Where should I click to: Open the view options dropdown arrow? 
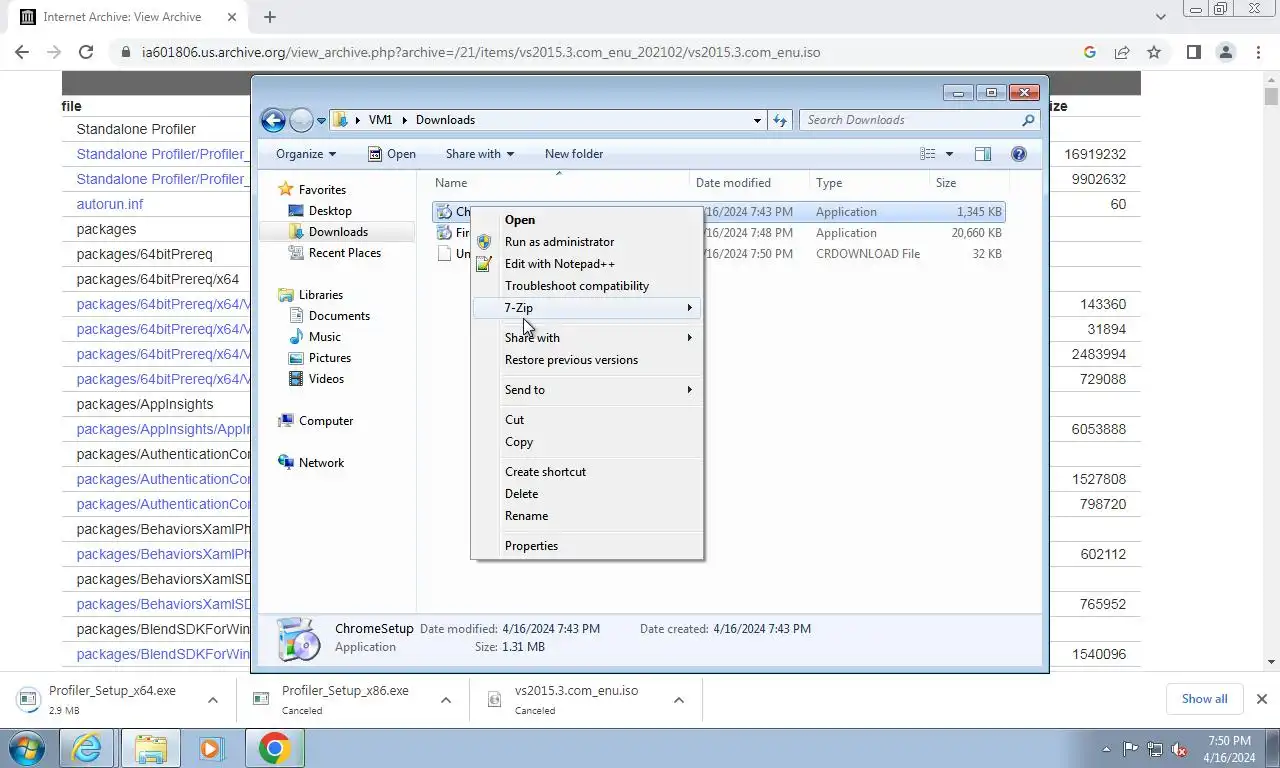pyautogui.click(x=949, y=154)
